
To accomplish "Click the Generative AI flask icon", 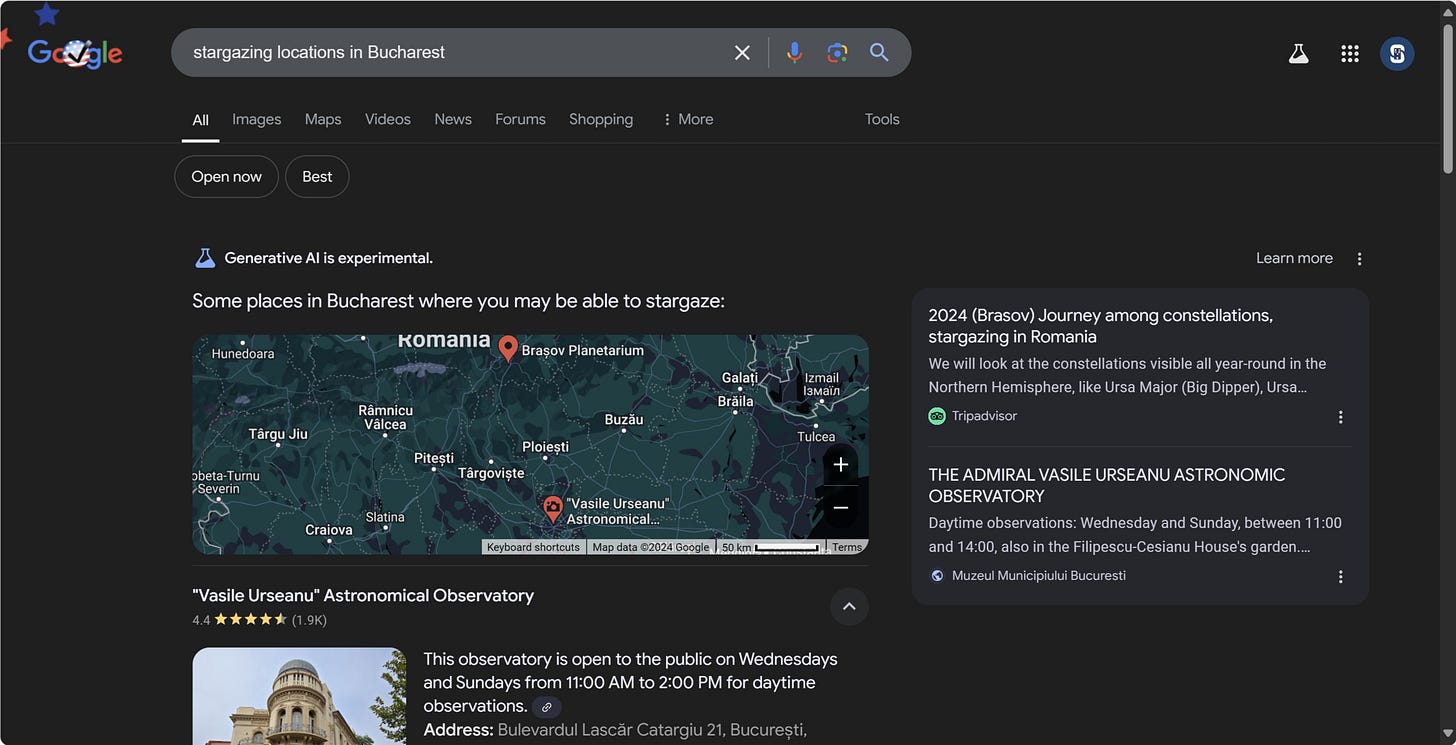I will tap(205, 258).
